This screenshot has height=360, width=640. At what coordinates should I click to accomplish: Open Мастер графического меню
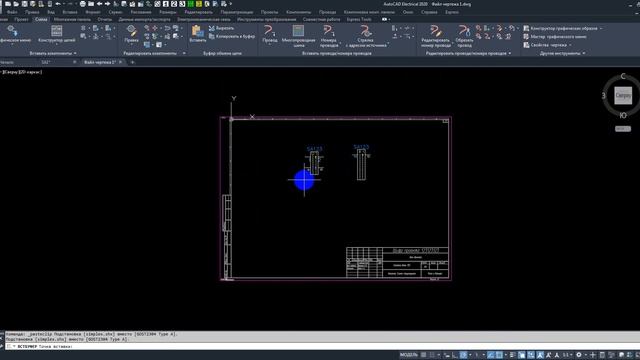555,37
